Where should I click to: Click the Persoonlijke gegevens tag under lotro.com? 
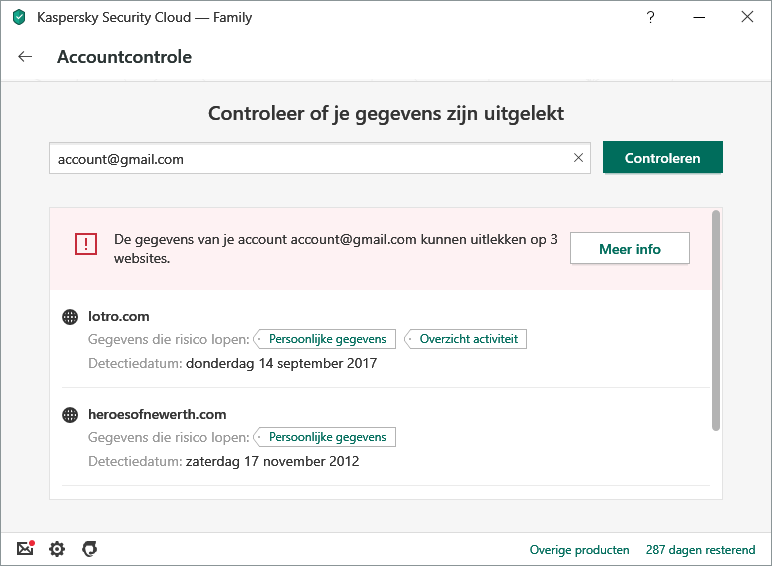327,339
